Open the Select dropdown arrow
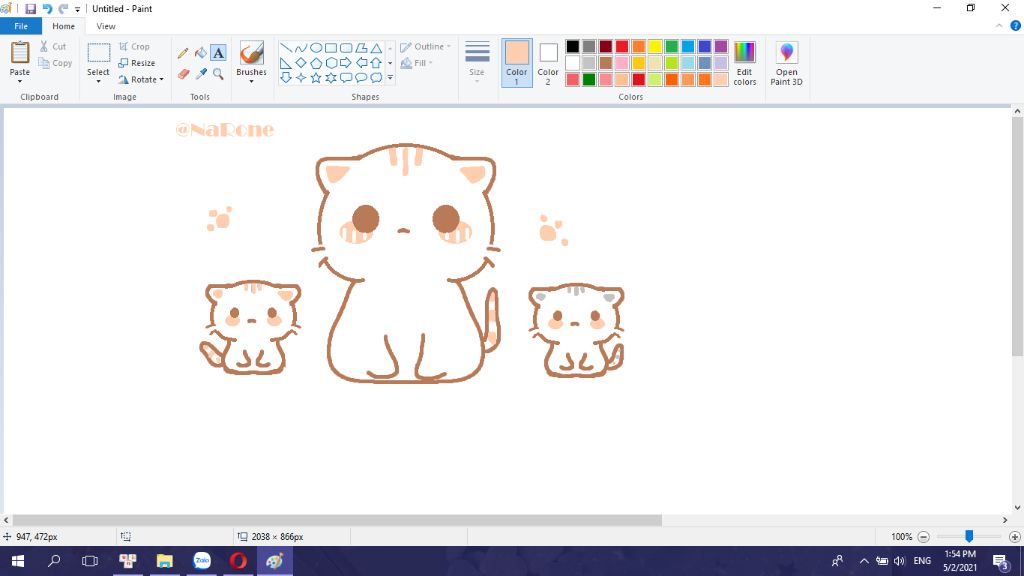 [x=99, y=82]
